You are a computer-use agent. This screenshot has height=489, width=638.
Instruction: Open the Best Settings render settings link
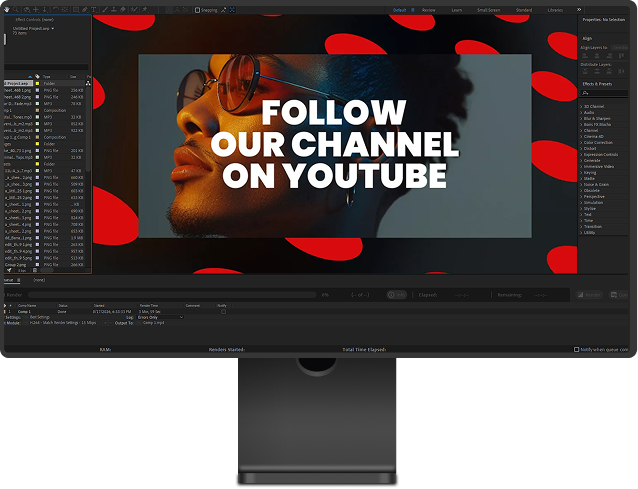[x=39, y=317]
